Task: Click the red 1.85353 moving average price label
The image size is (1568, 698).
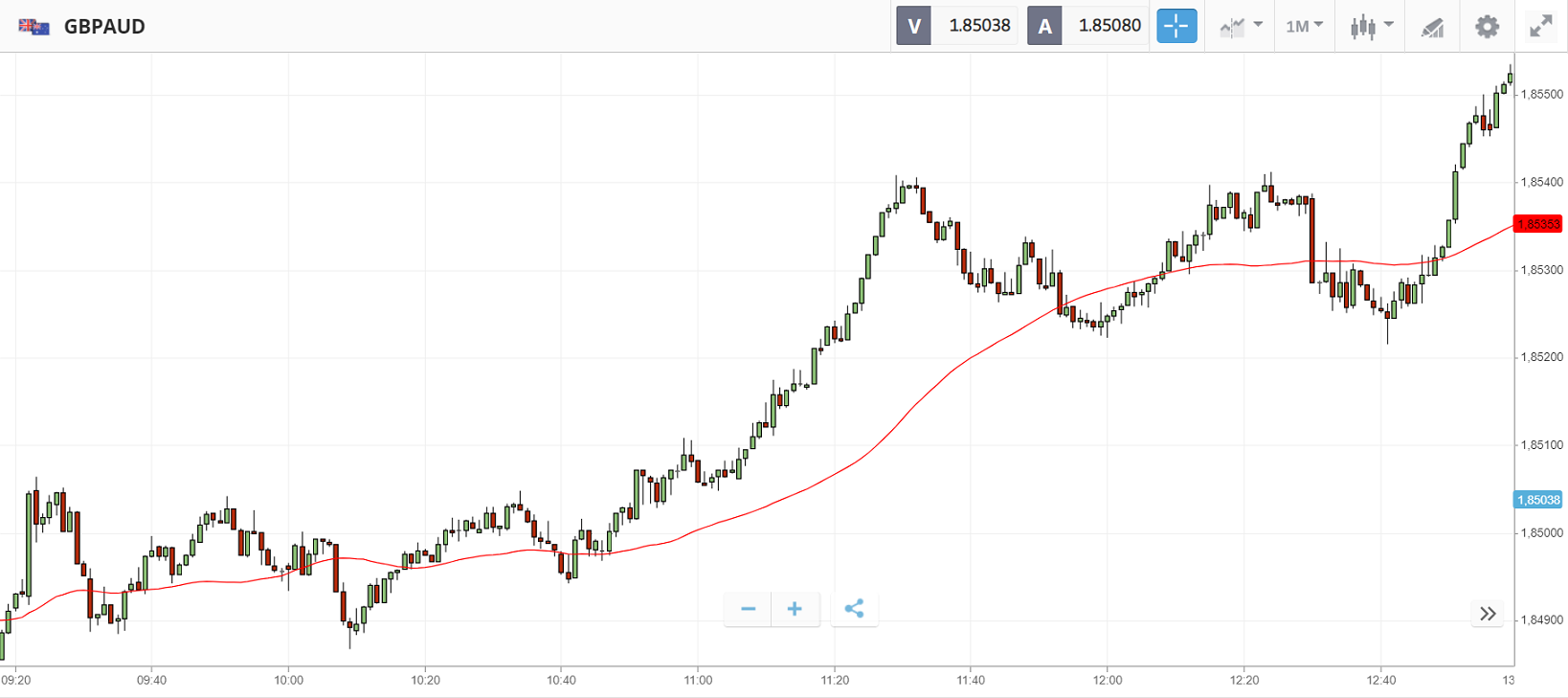Action: coord(1538,224)
